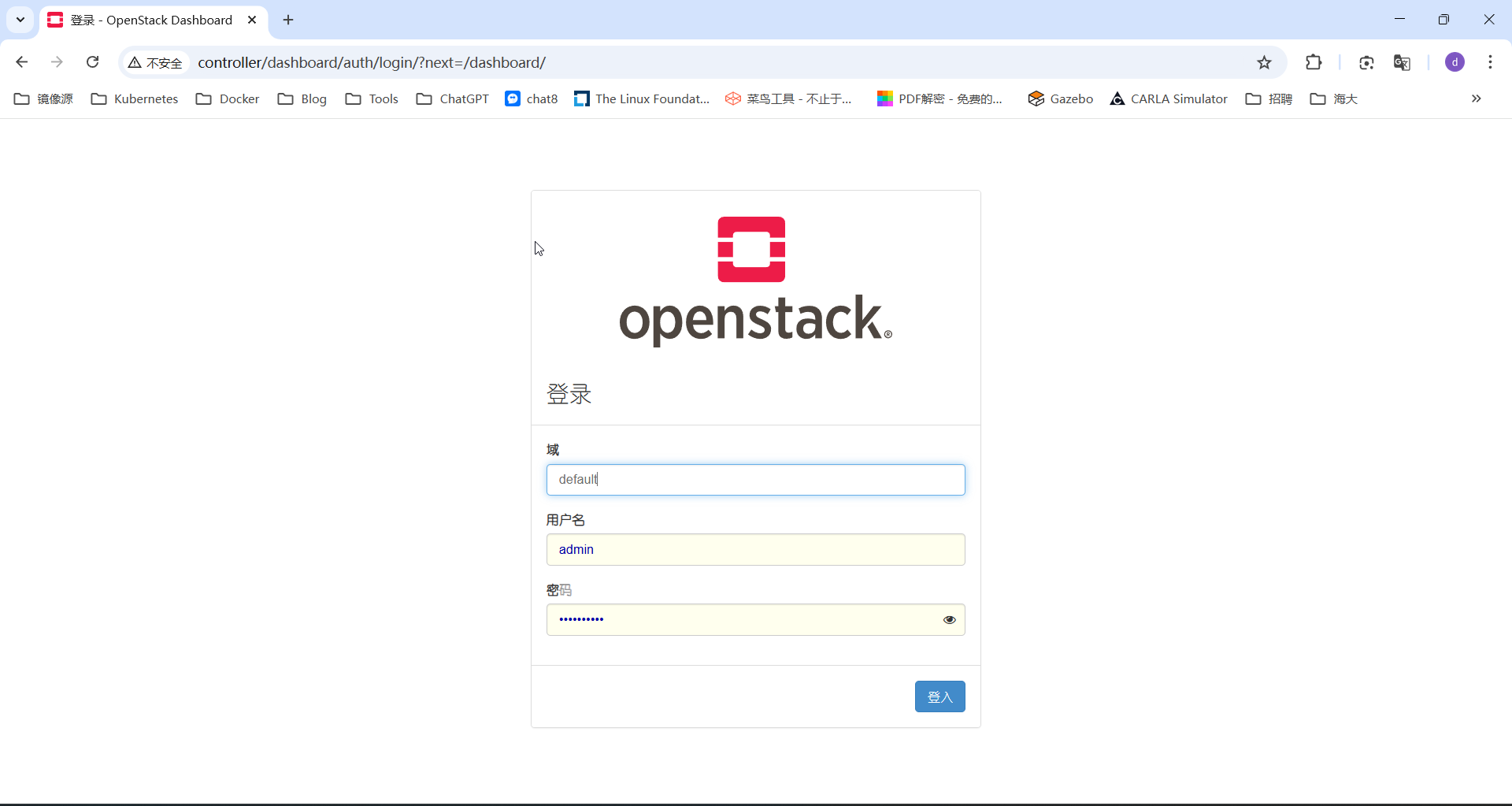This screenshot has width=1512, height=806.
Task: Click the browser forward arrow
Action: 57,62
